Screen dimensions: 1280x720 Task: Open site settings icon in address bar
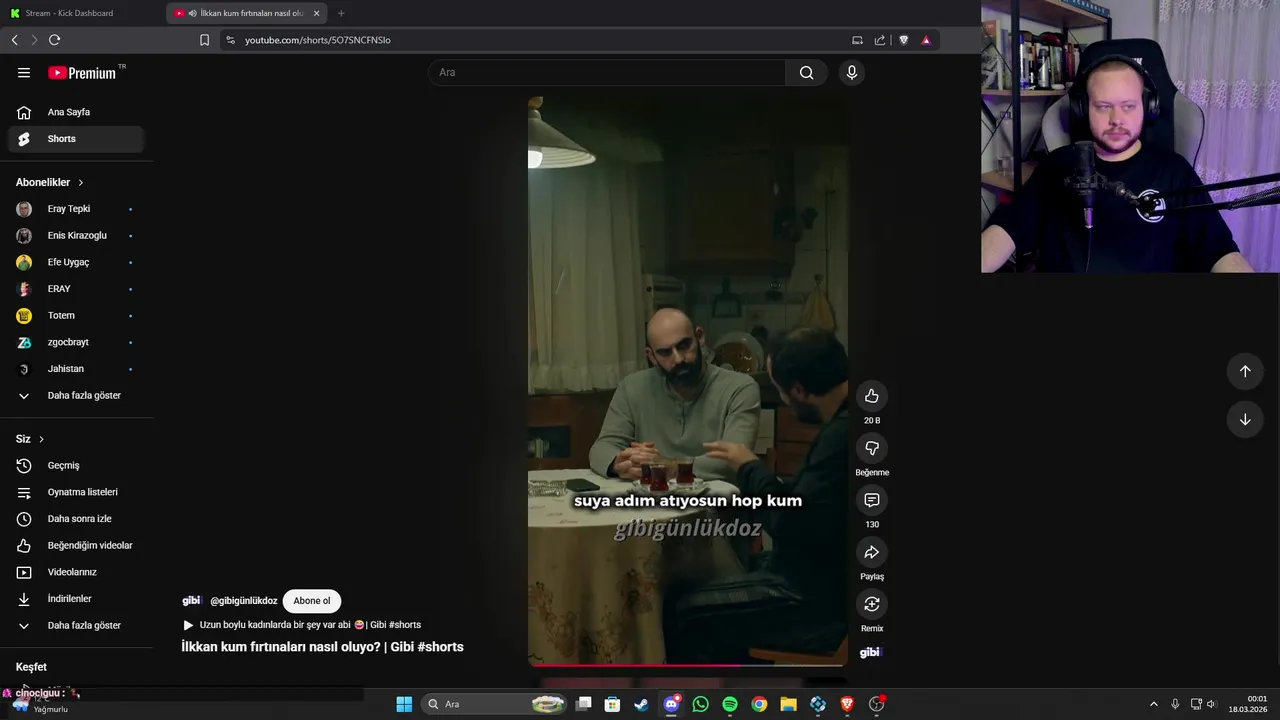click(230, 40)
